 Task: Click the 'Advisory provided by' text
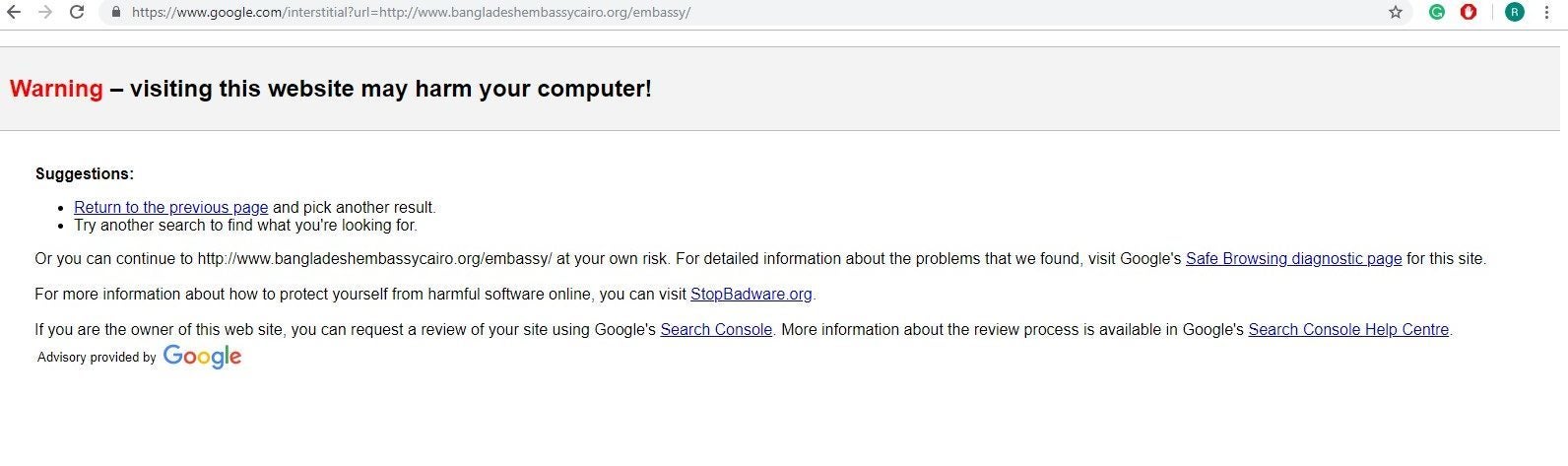point(97,358)
